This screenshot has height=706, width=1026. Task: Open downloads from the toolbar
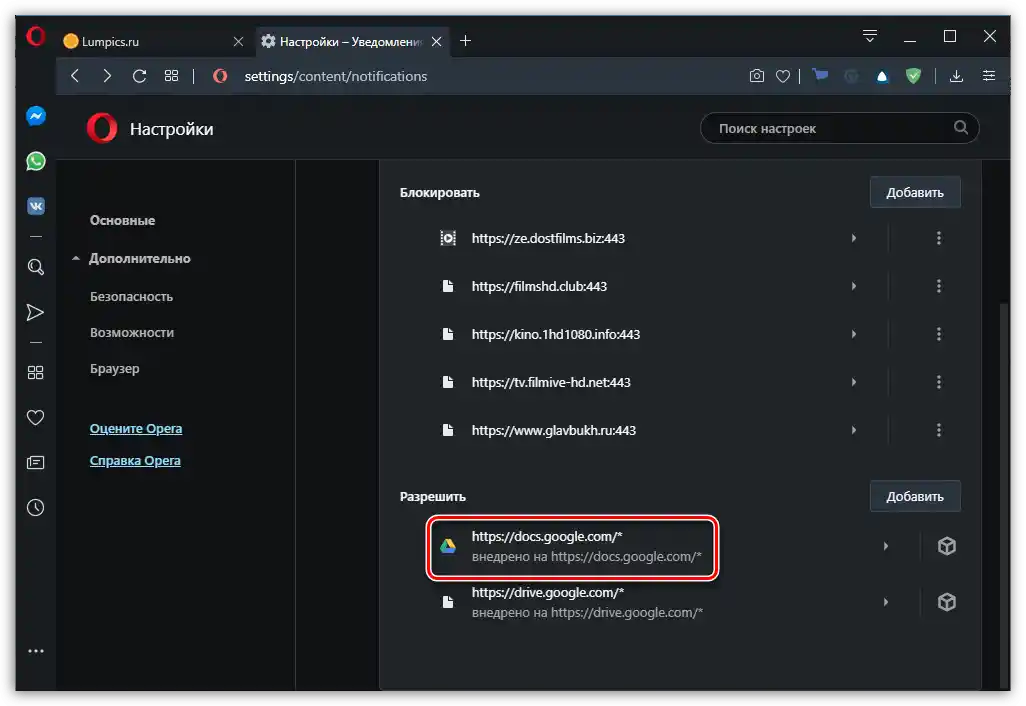click(957, 76)
